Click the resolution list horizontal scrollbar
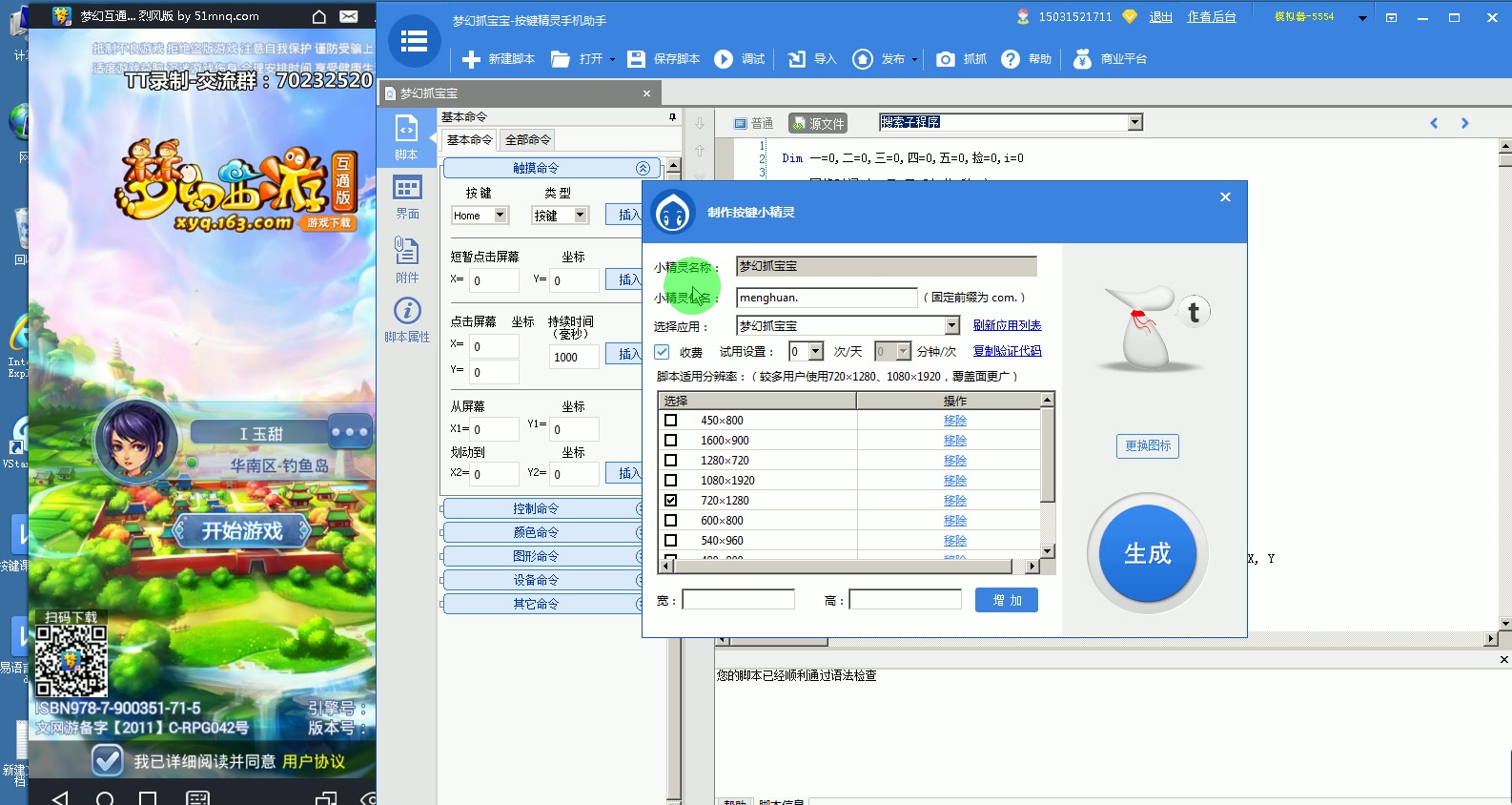 [848, 567]
